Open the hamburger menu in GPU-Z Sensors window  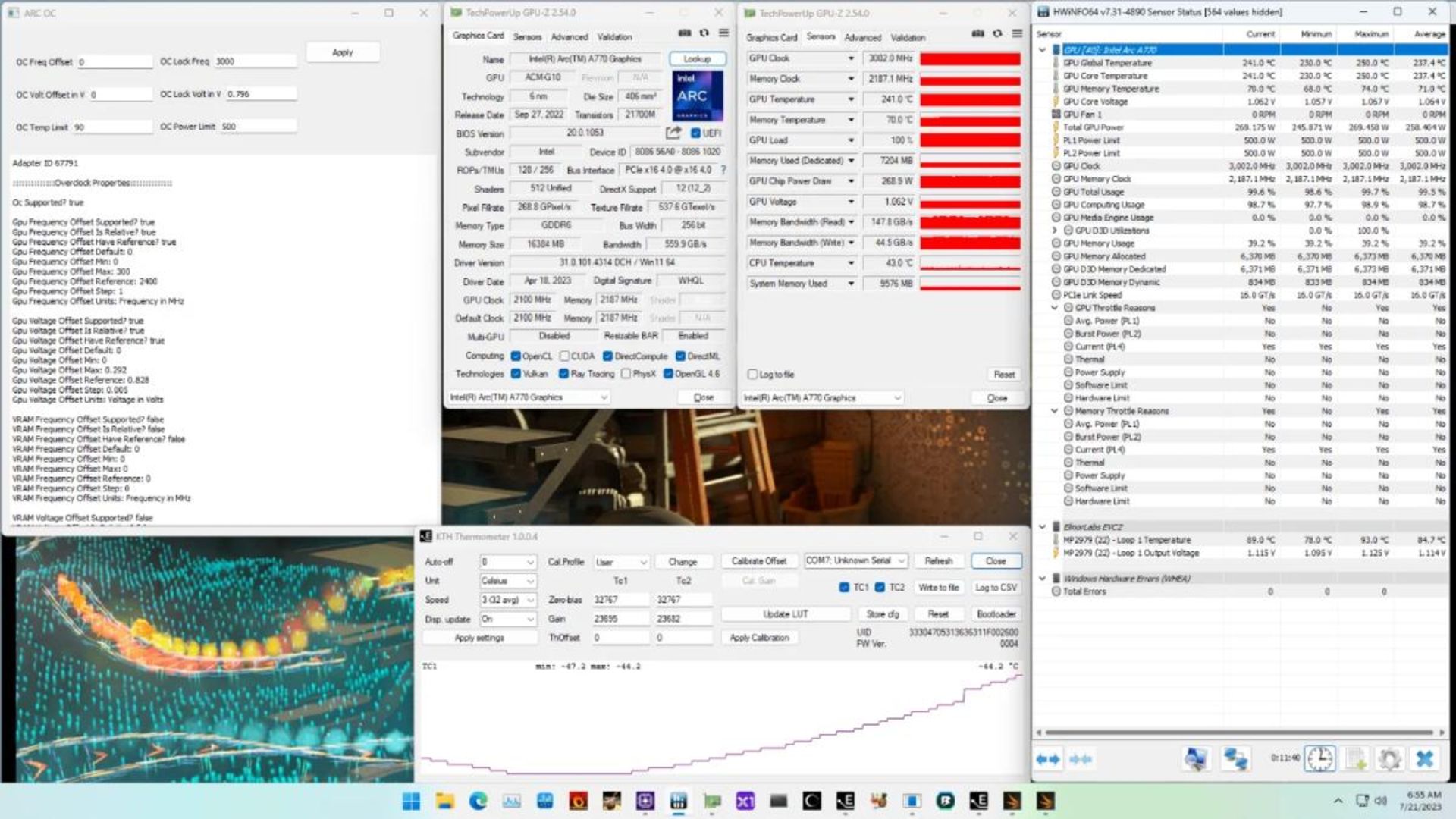point(1017,34)
